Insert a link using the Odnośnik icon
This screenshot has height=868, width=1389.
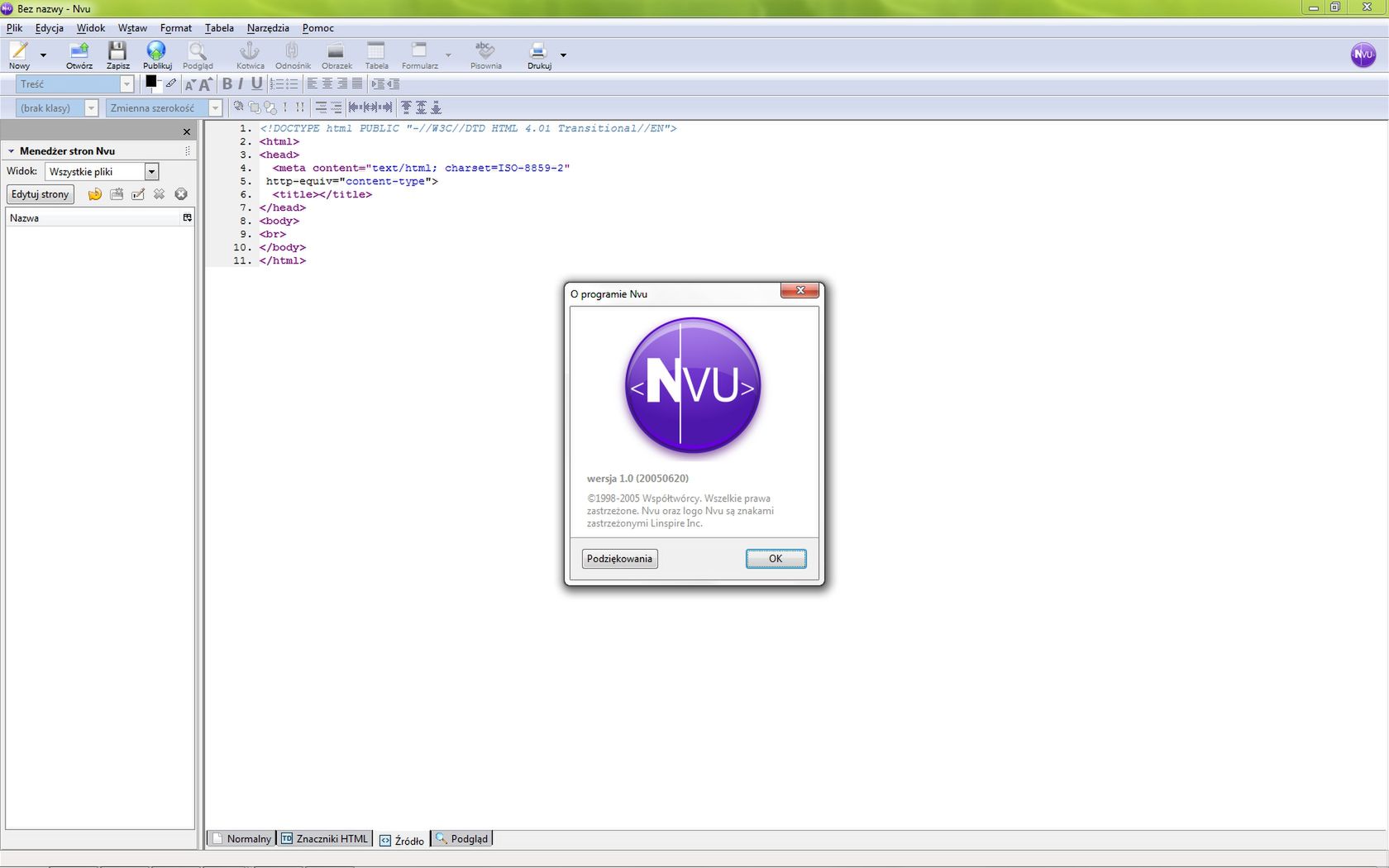click(291, 55)
